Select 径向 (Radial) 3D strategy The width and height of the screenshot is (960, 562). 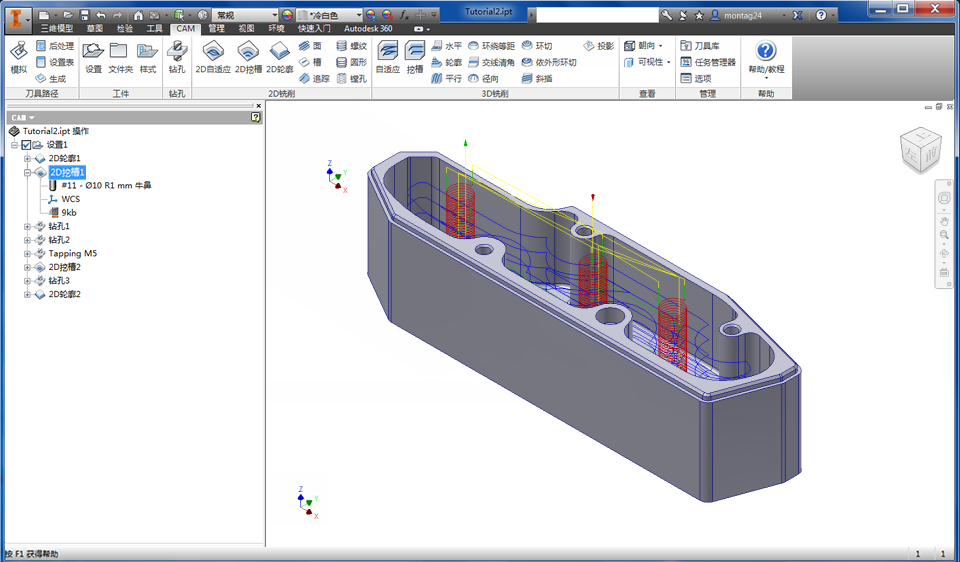point(484,78)
